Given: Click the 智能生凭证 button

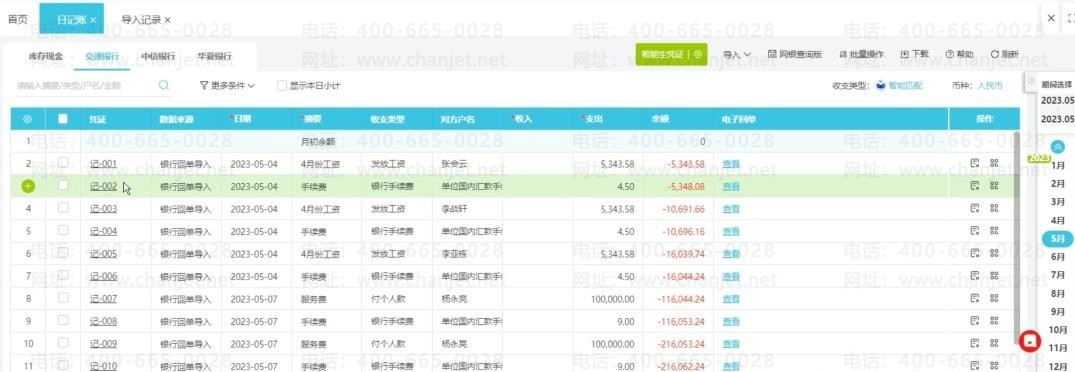Looking at the screenshot, I should pyautogui.click(x=662, y=54).
